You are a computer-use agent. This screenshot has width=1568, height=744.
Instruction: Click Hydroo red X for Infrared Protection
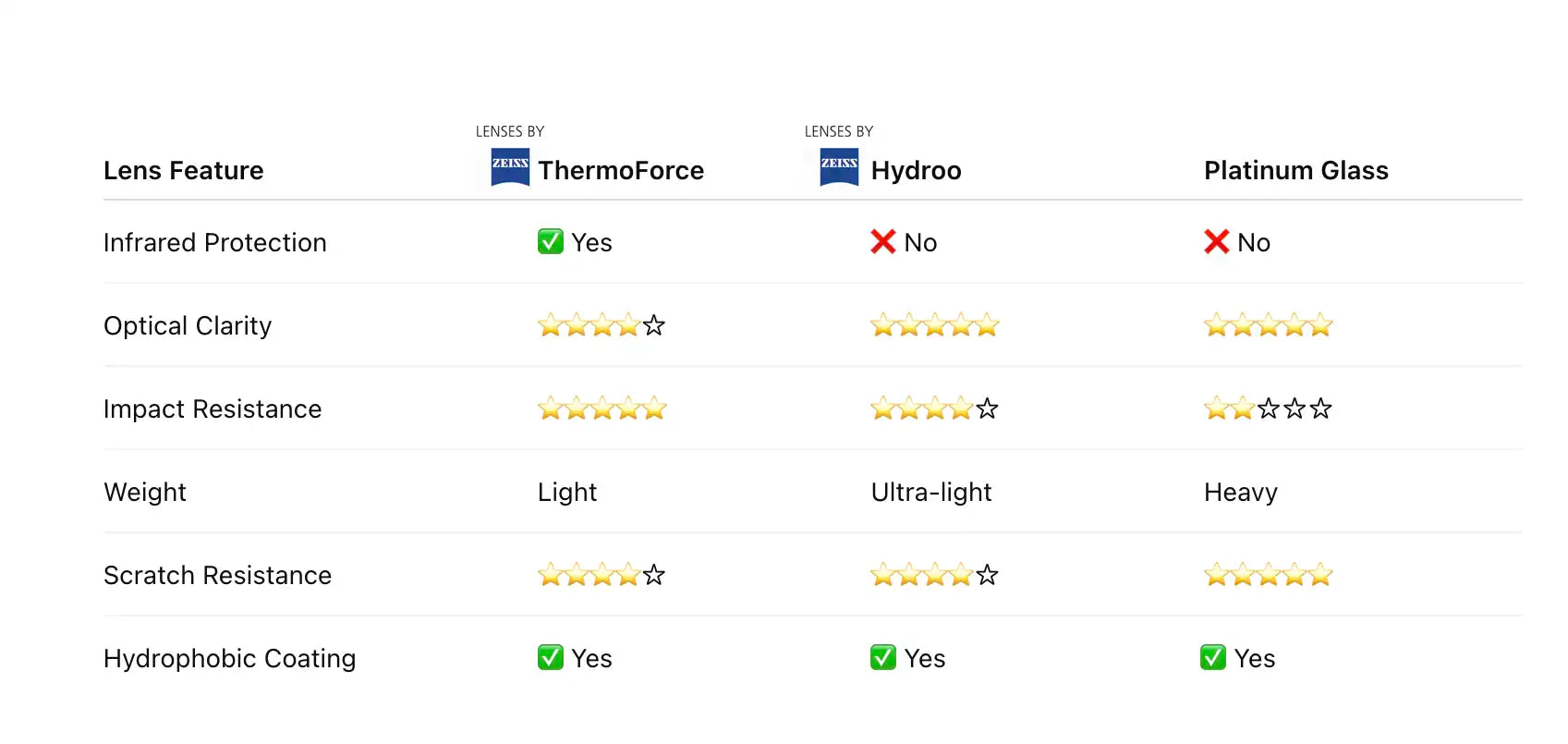(x=883, y=242)
